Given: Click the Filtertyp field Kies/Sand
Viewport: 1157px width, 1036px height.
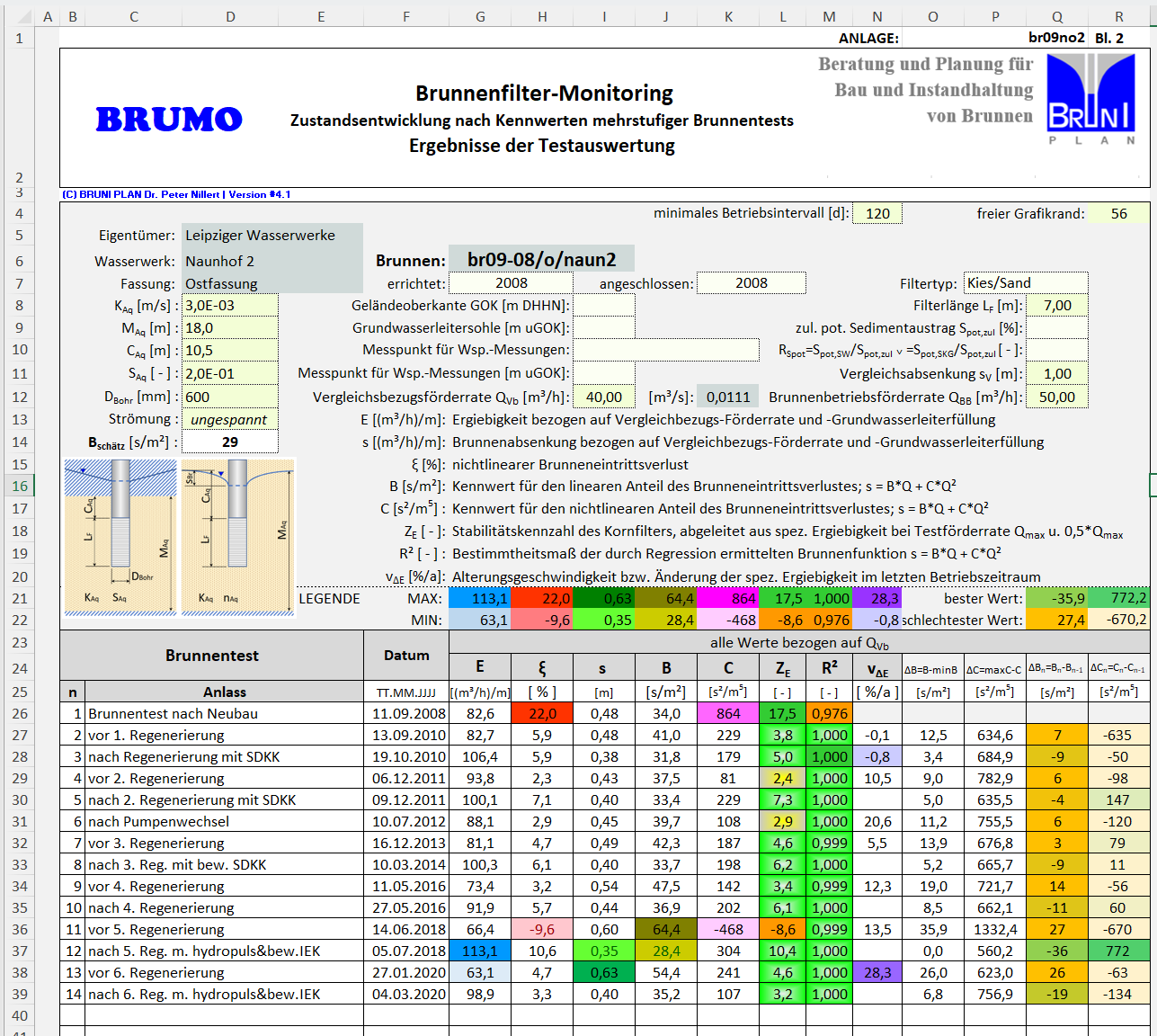Looking at the screenshot, I should (x=1026, y=282).
